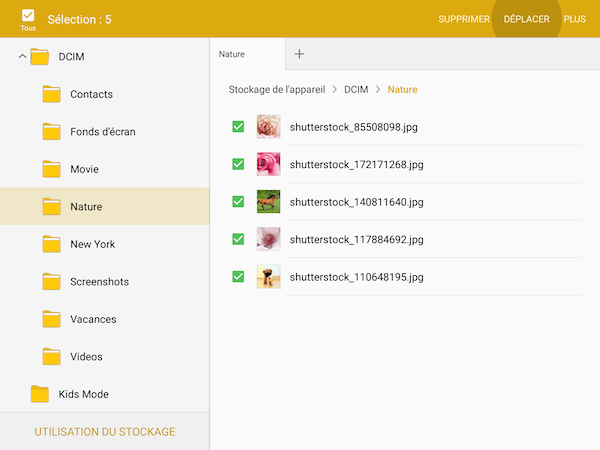Open the PLUS menu
The image size is (600, 450).
tap(574, 19)
